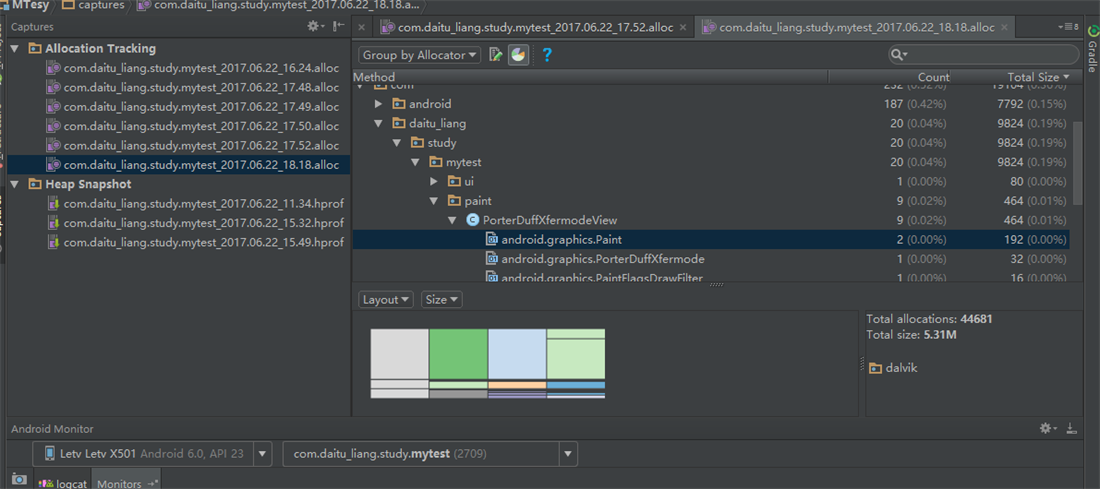Open the Layout dropdown

(x=386, y=300)
